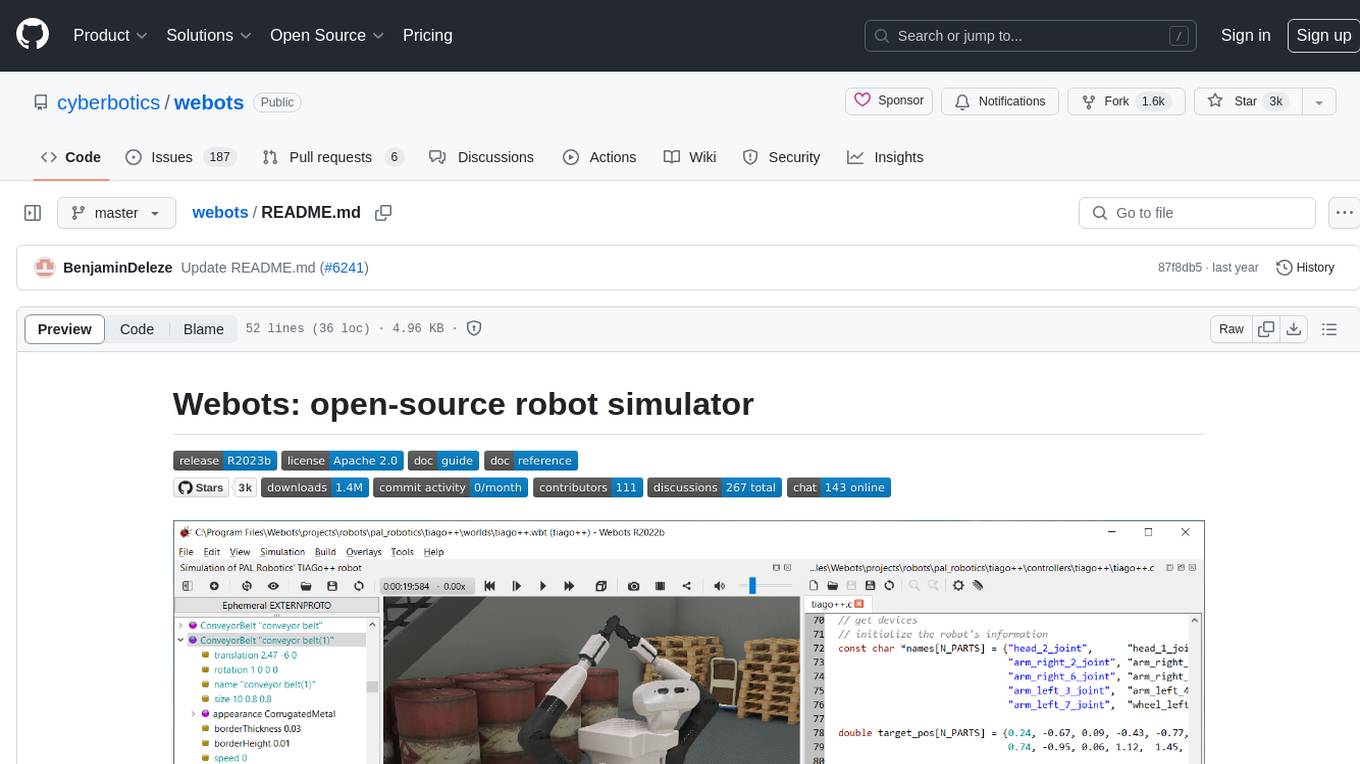
Task: Switch to the Discussions tab
Action: pos(481,157)
